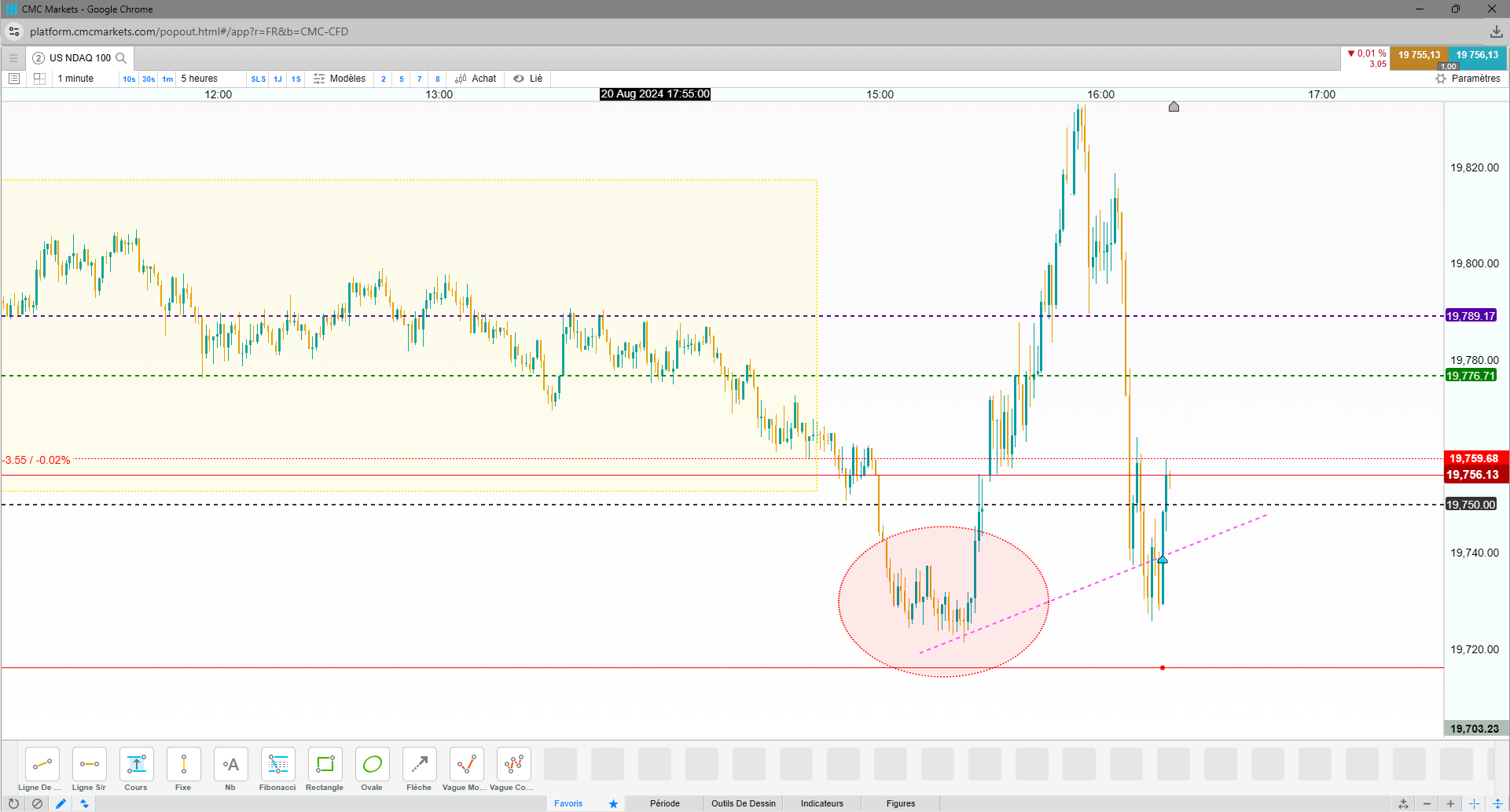The image size is (1510, 812).
Task: Select the SLS range shortcut
Action: (259, 79)
